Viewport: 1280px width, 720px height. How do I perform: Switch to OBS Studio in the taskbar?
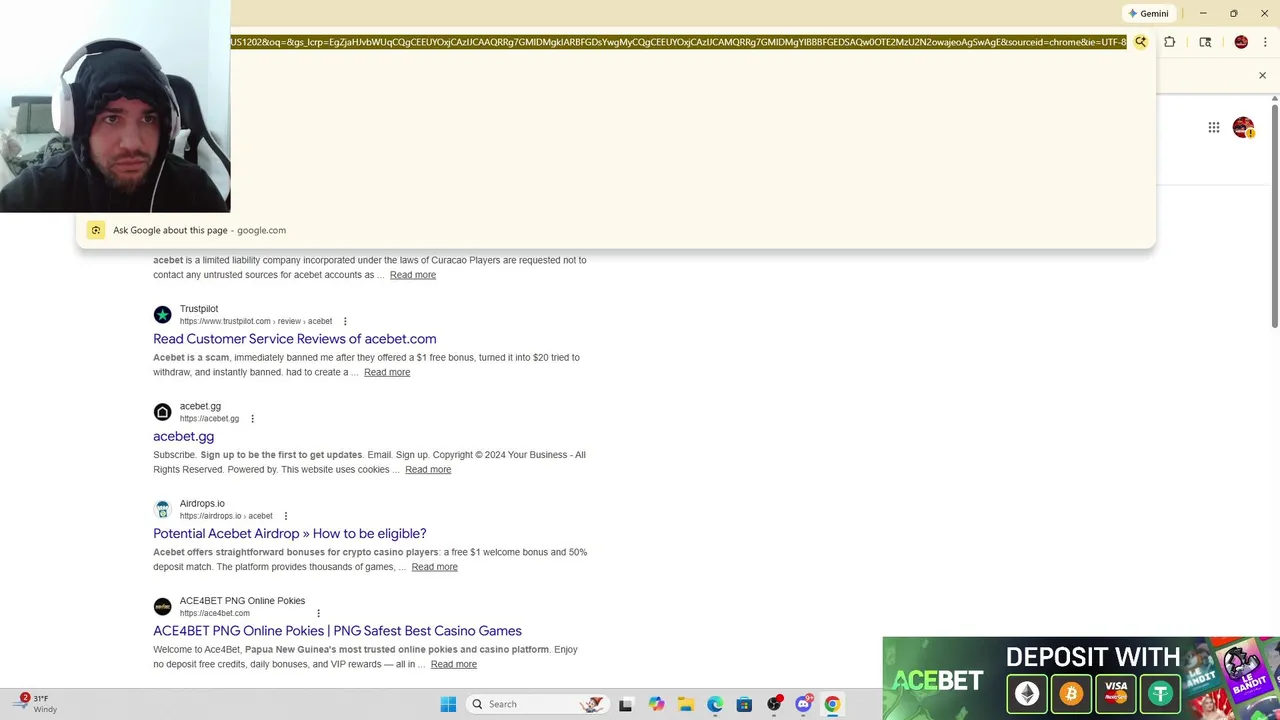[774, 704]
